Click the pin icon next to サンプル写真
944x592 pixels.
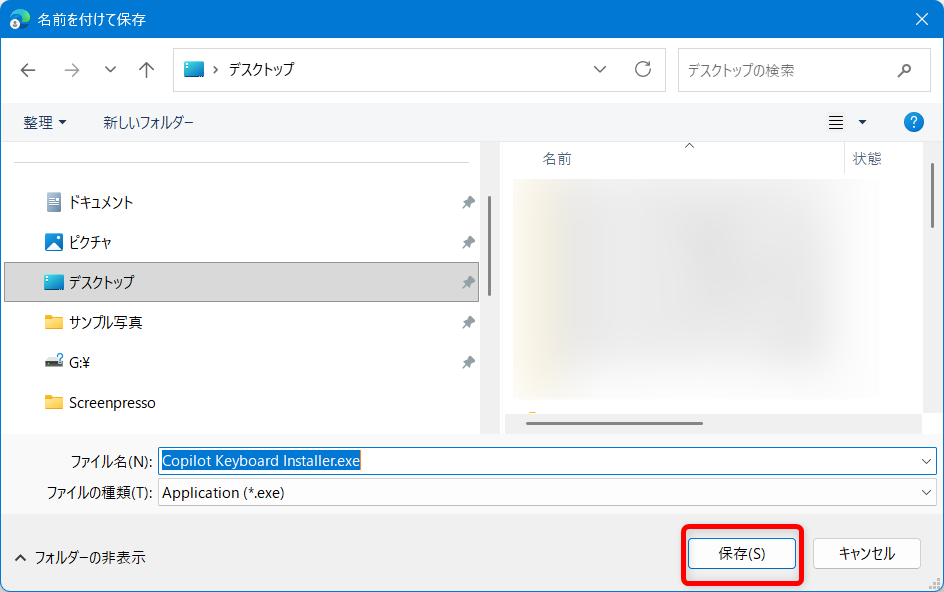tap(468, 322)
